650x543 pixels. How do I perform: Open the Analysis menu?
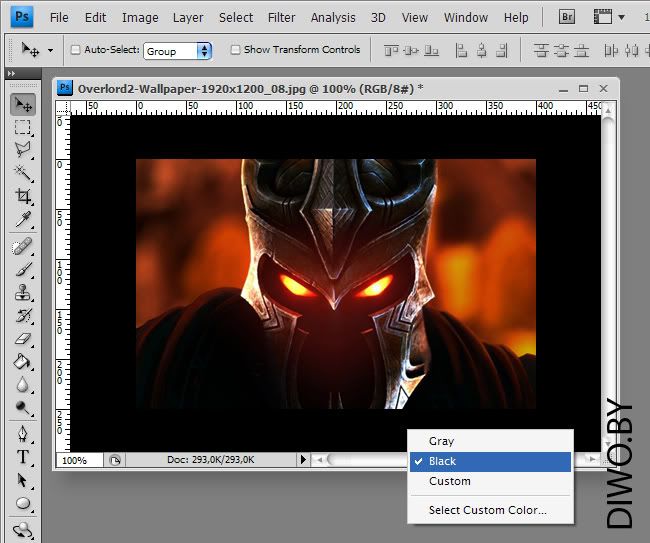coord(333,17)
